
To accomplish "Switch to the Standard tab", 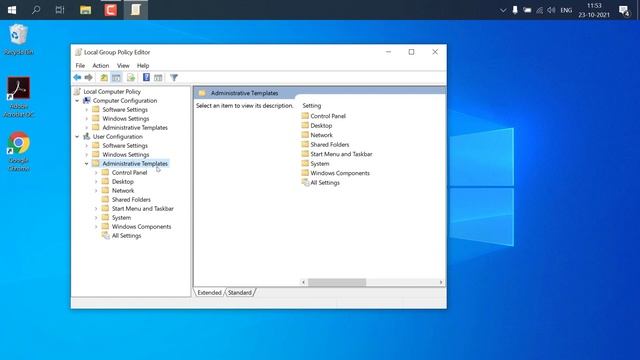I will click(240, 293).
